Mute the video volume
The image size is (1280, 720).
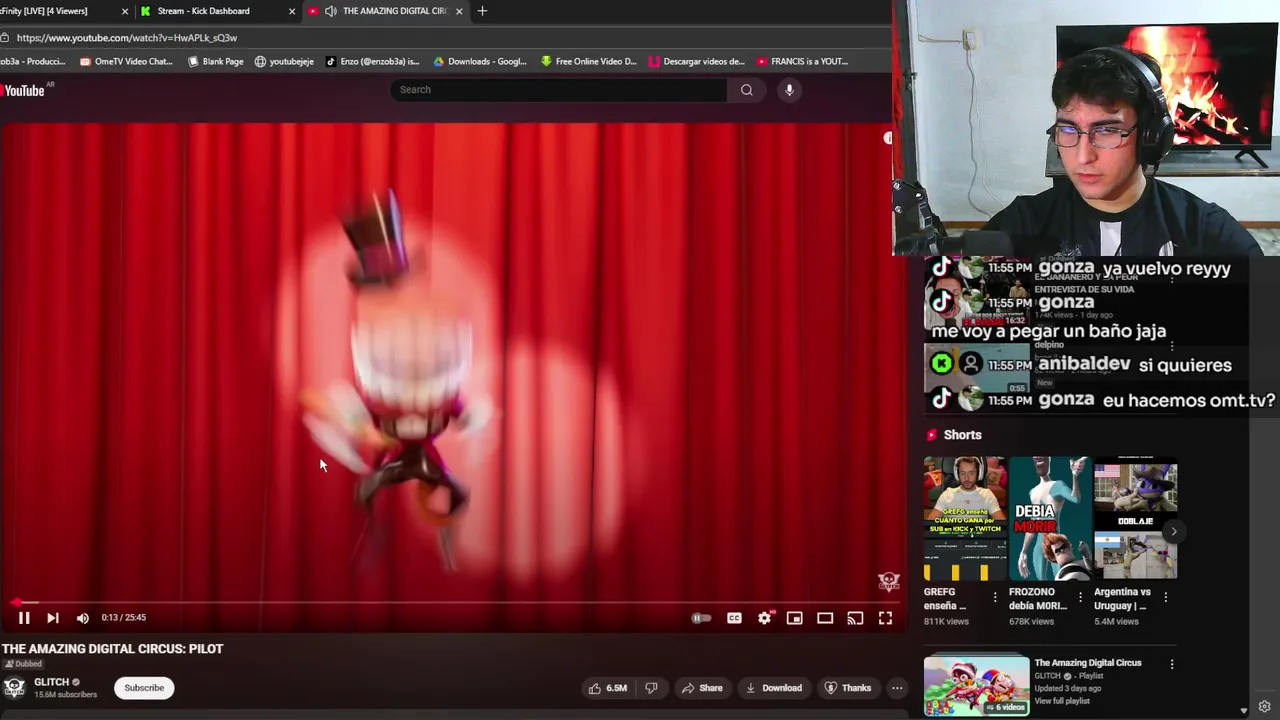[x=82, y=618]
